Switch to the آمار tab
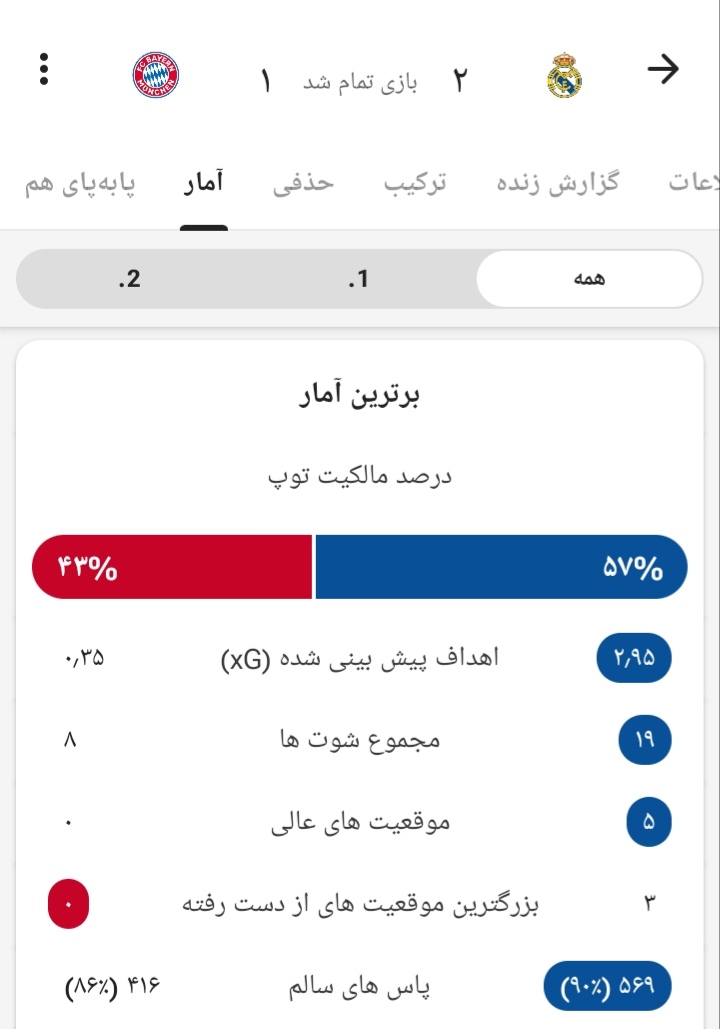 [203, 182]
